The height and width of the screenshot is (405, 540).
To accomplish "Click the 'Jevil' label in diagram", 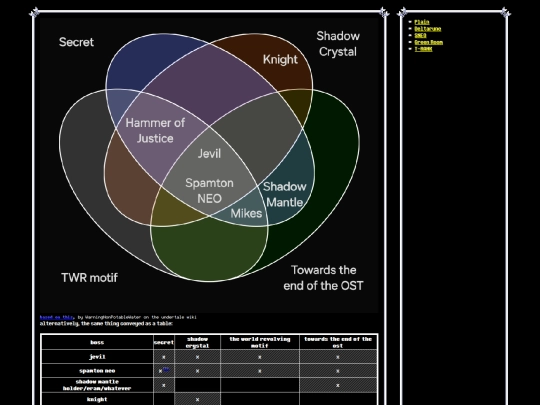I will [209, 154].
